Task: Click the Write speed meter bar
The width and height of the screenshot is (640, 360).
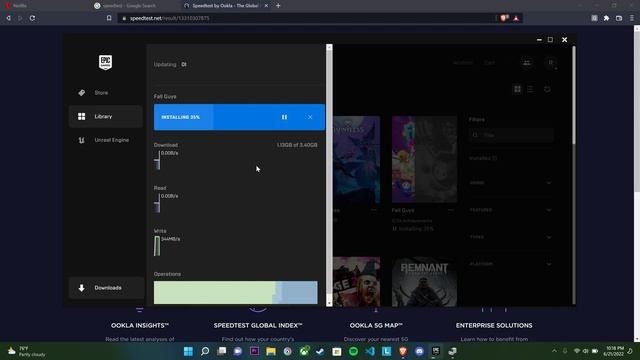Action: pos(157,246)
